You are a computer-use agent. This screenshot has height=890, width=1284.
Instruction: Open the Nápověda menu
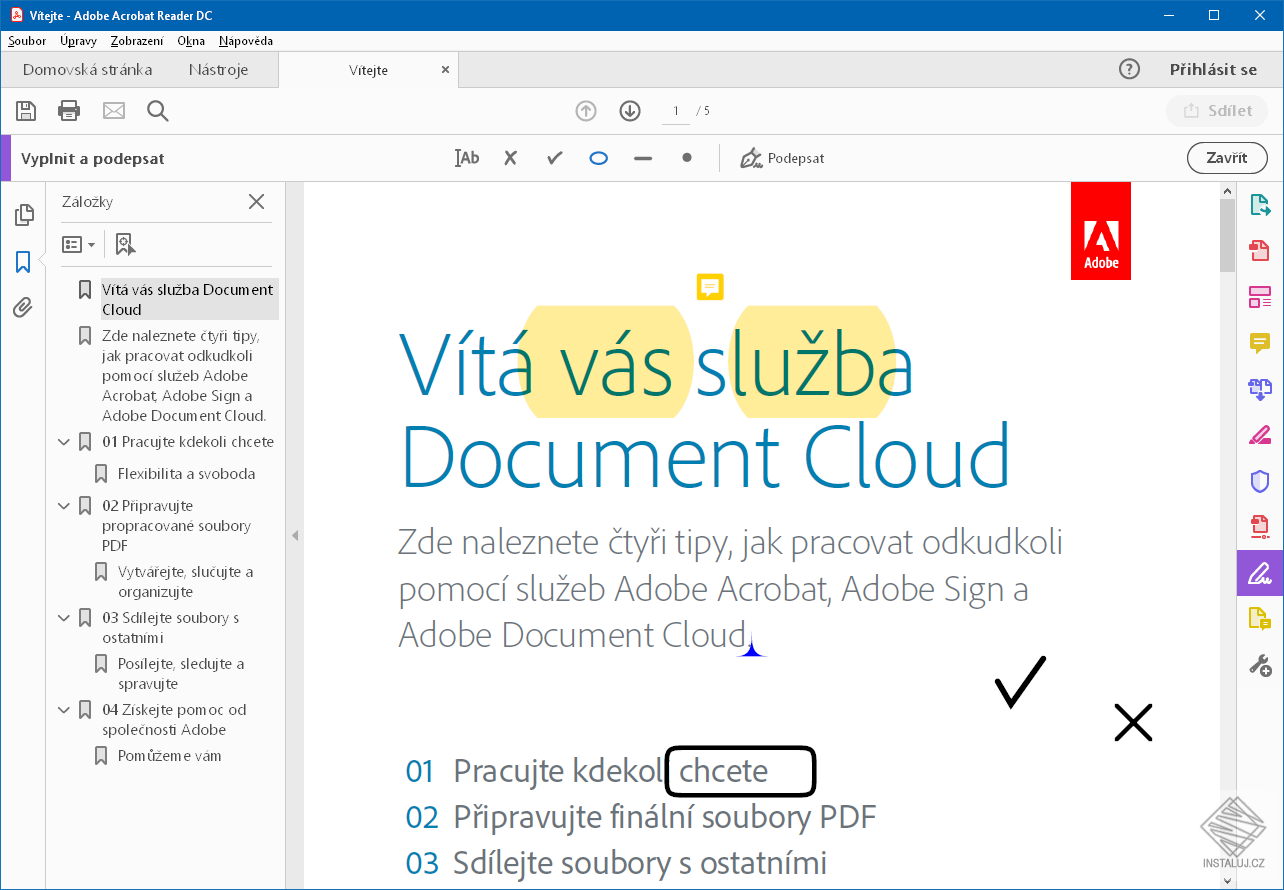[x=246, y=41]
